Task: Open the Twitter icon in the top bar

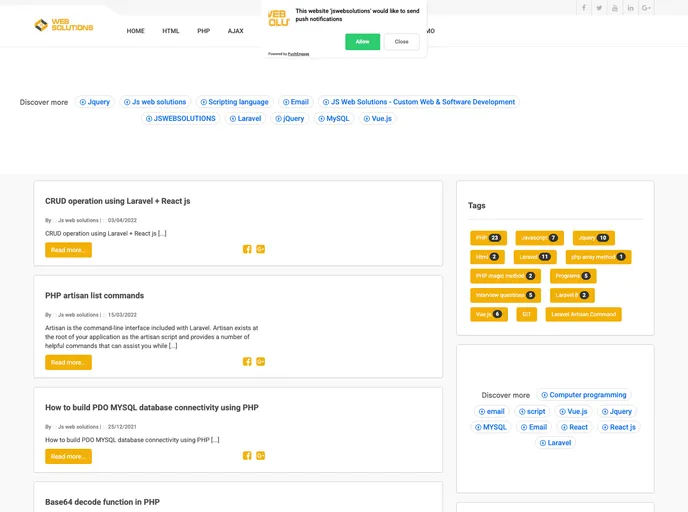Action: (x=599, y=8)
